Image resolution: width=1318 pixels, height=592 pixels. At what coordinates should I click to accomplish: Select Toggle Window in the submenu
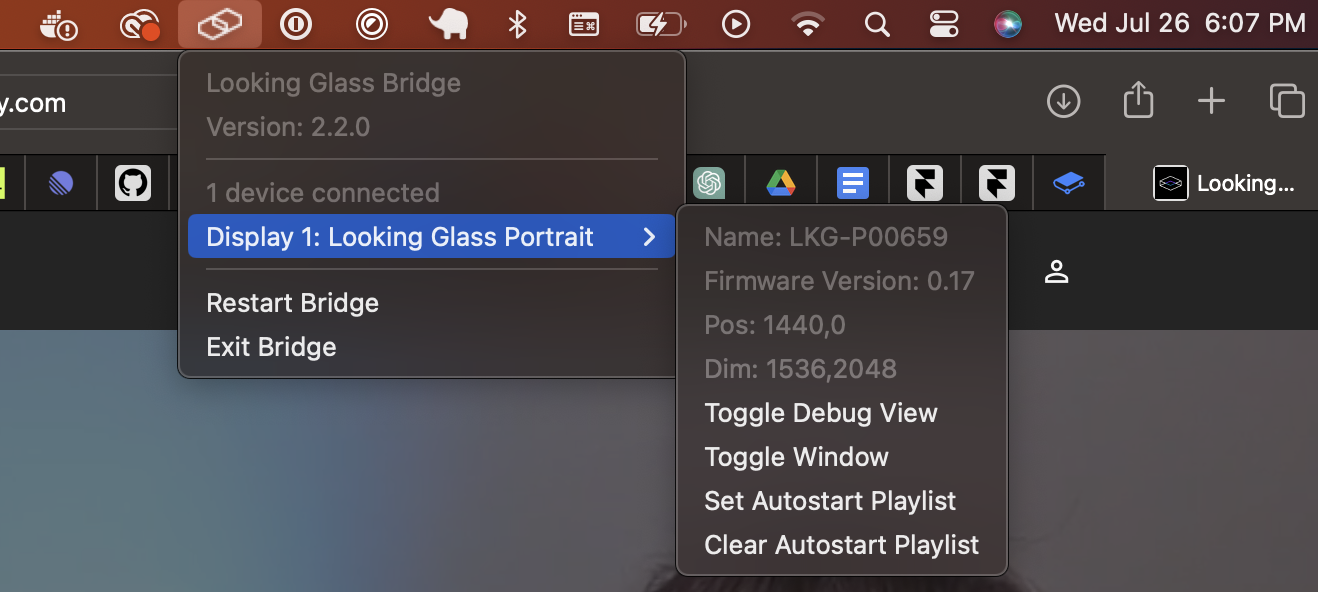tap(796, 457)
